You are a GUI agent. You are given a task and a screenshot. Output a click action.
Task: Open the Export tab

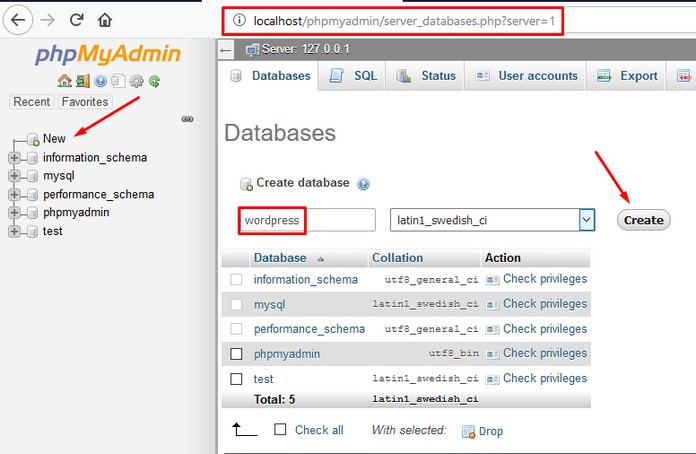(626, 76)
